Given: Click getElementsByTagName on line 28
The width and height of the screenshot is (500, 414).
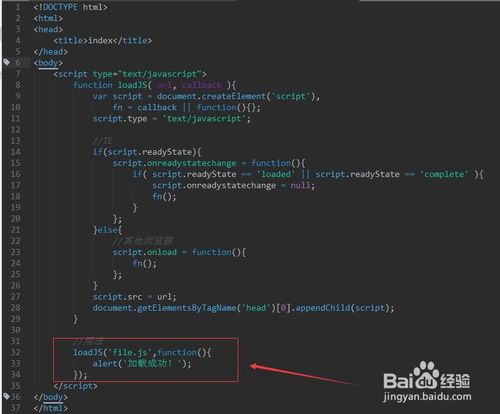Looking at the screenshot, I should coord(187,308).
